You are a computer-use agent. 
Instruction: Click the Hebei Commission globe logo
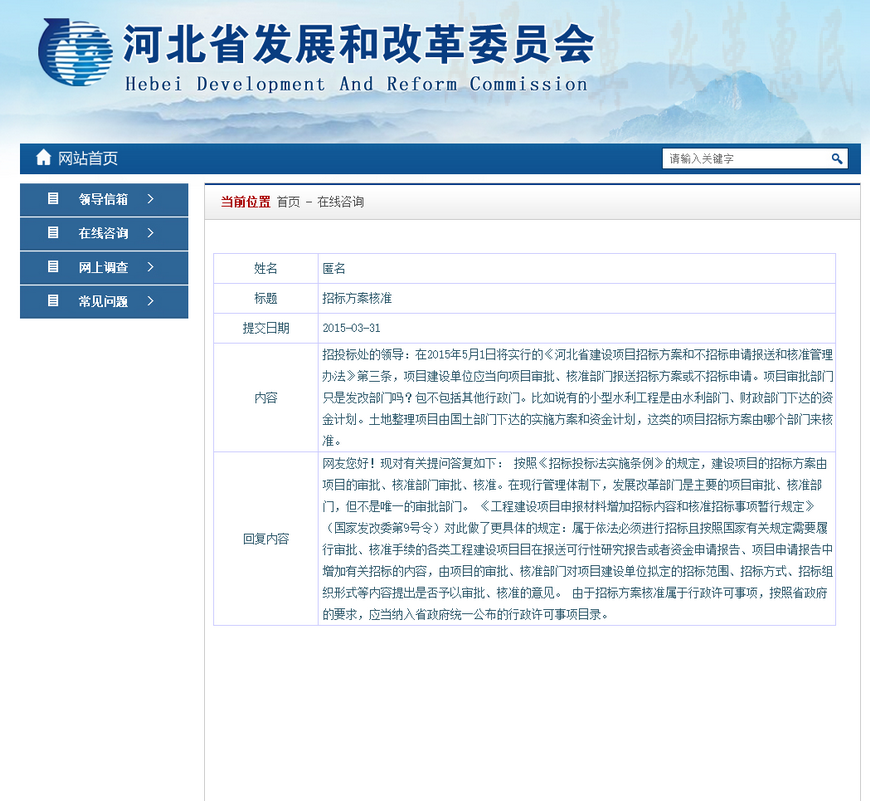pos(75,52)
